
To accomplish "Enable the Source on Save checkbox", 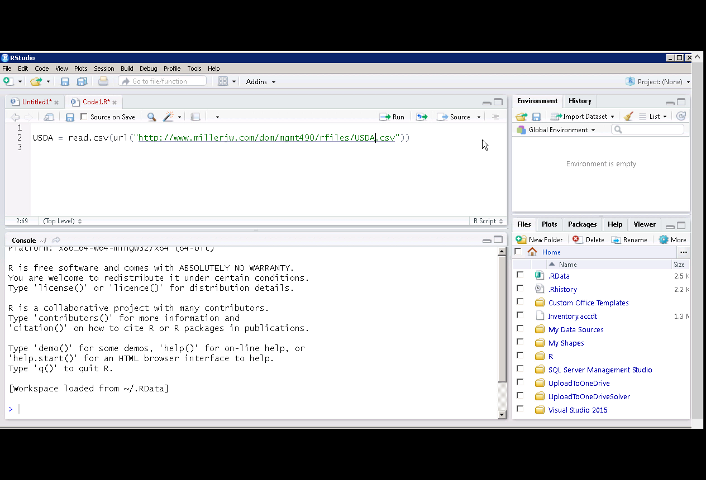I will pos(83,117).
